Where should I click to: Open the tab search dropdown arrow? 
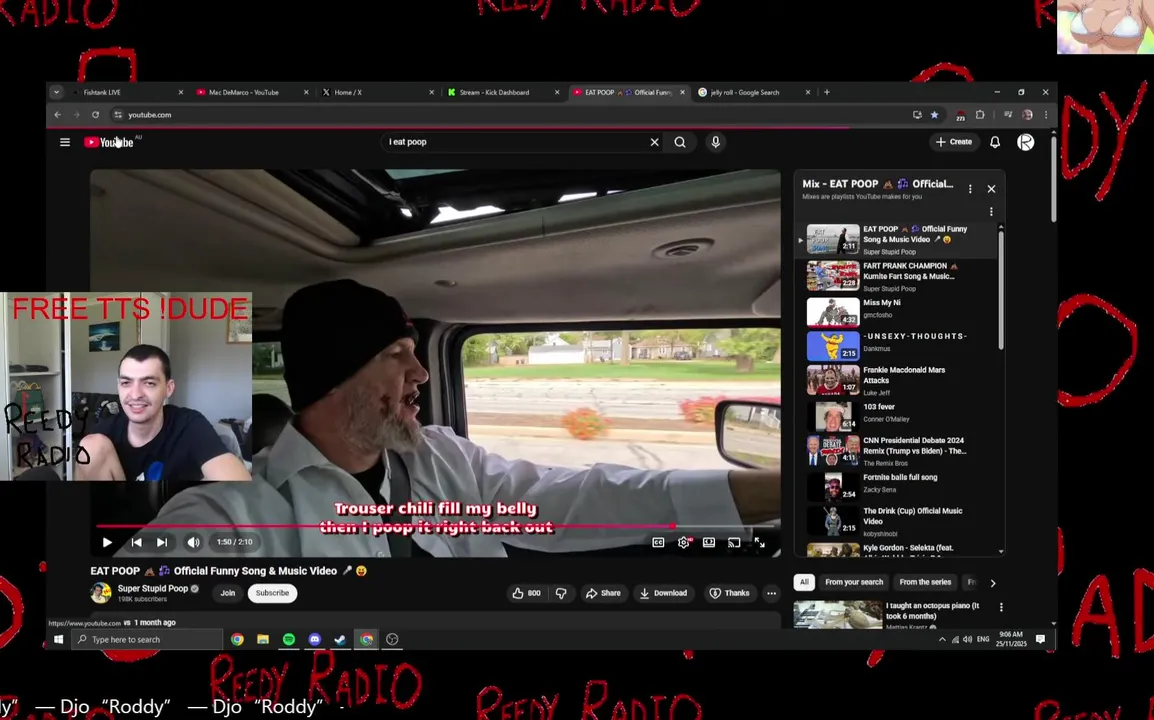tap(56, 92)
